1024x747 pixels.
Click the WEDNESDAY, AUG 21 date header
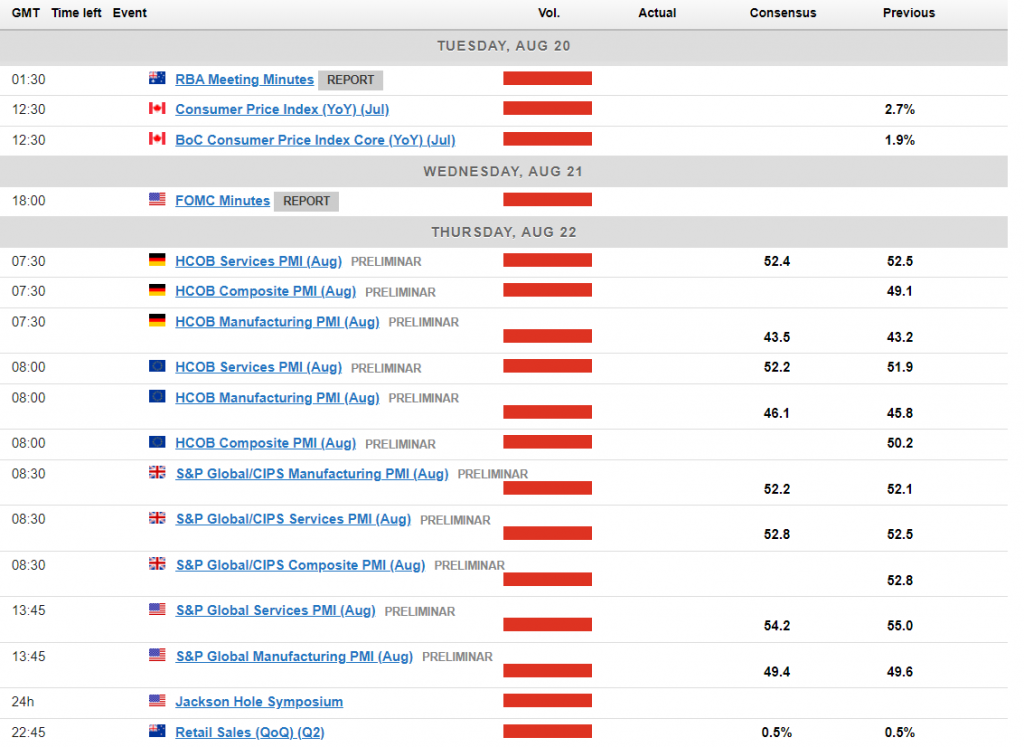coord(504,172)
